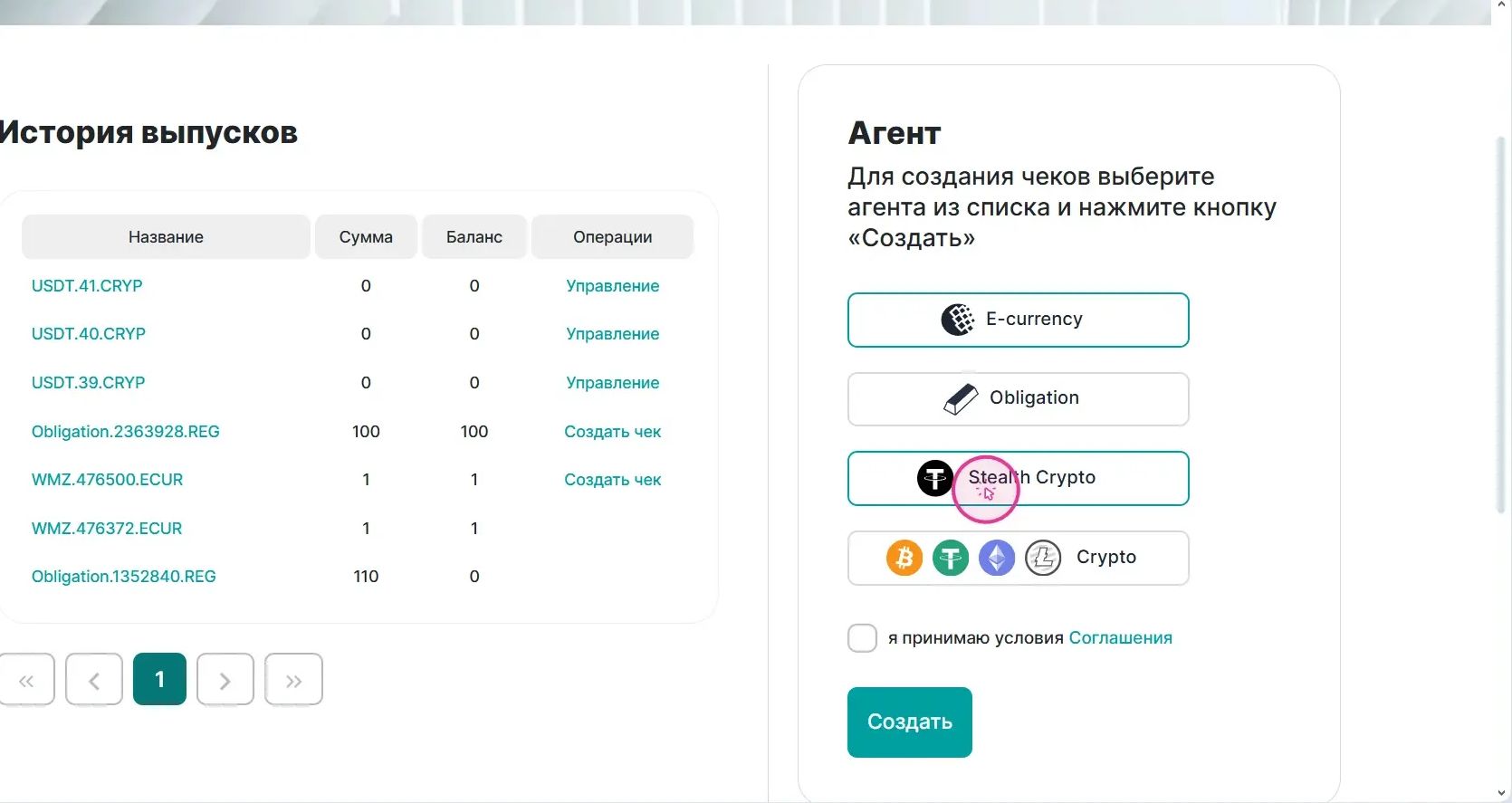Accept the agreement terms checkbox
The width and height of the screenshot is (1512, 803).
(862, 638)
